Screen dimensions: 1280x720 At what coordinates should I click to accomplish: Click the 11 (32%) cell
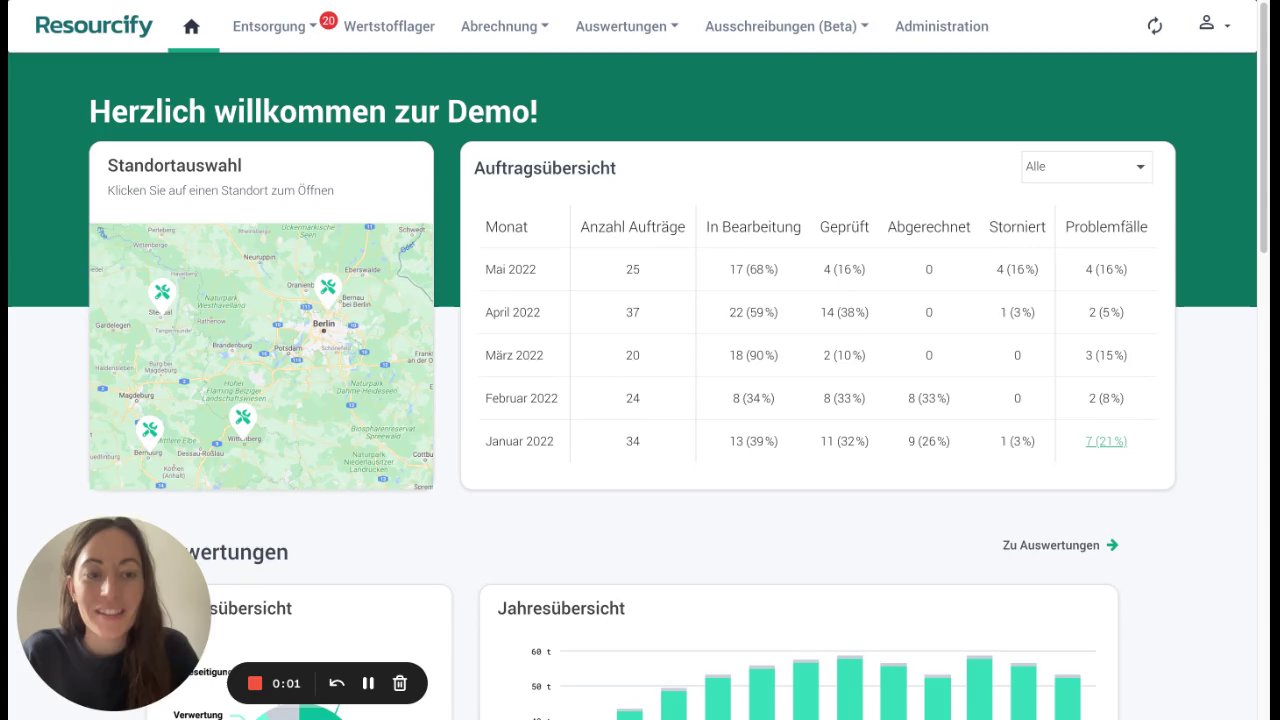[844, 441]
